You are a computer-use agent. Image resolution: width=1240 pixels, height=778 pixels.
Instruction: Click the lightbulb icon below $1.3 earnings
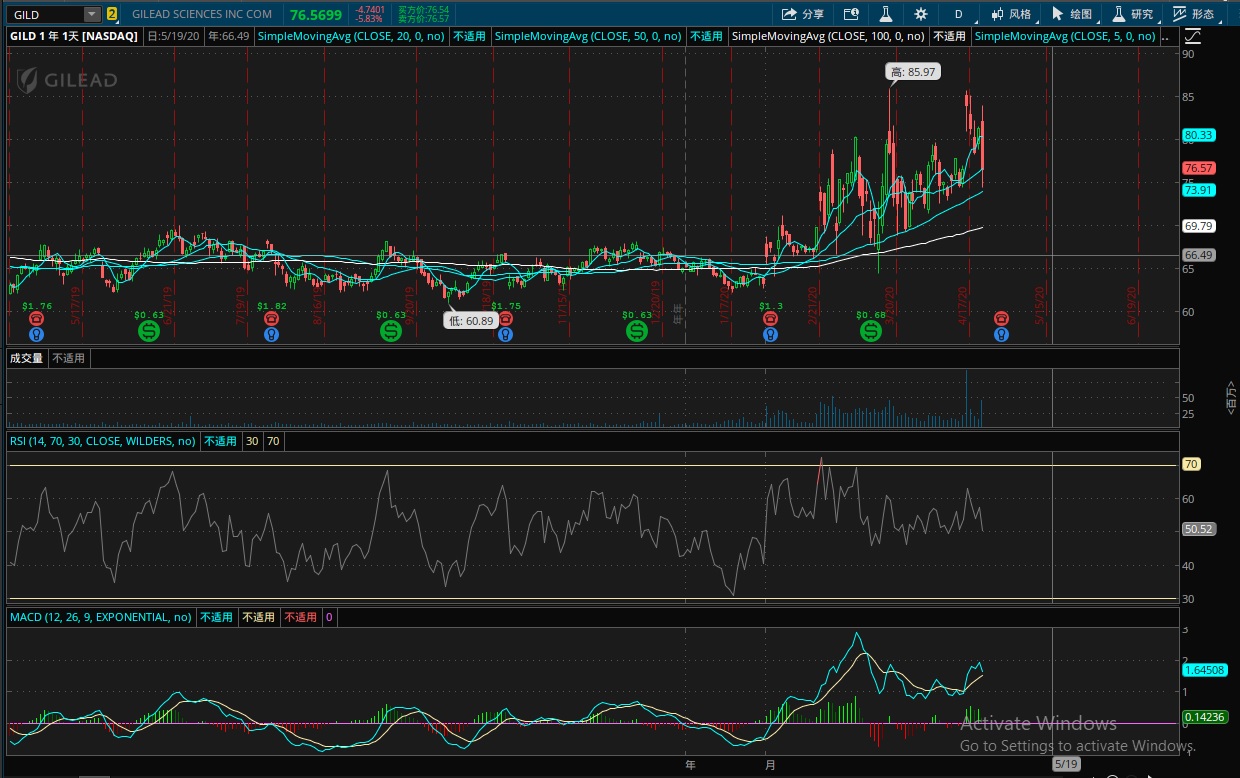(x=770, y=334)
